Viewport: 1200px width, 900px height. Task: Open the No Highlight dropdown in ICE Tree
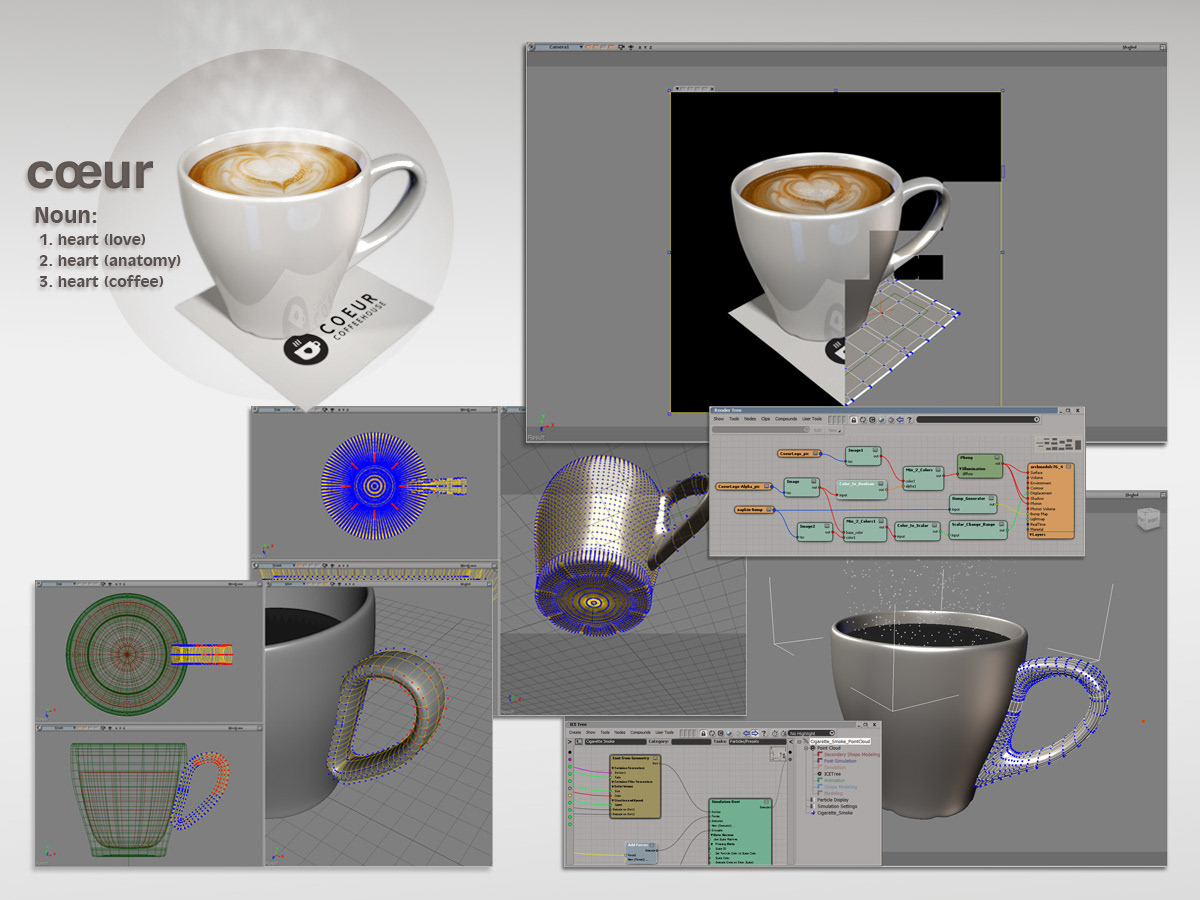812,733
